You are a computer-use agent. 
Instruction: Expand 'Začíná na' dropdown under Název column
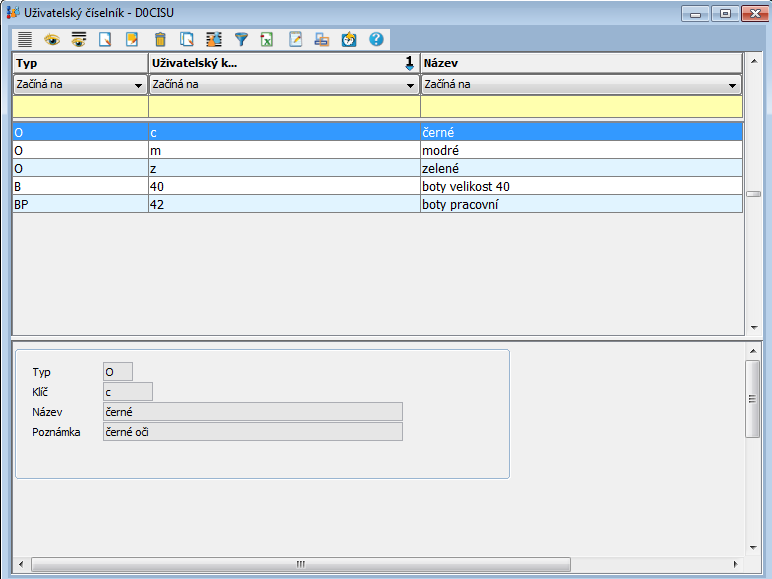click(x=733, y=86)
